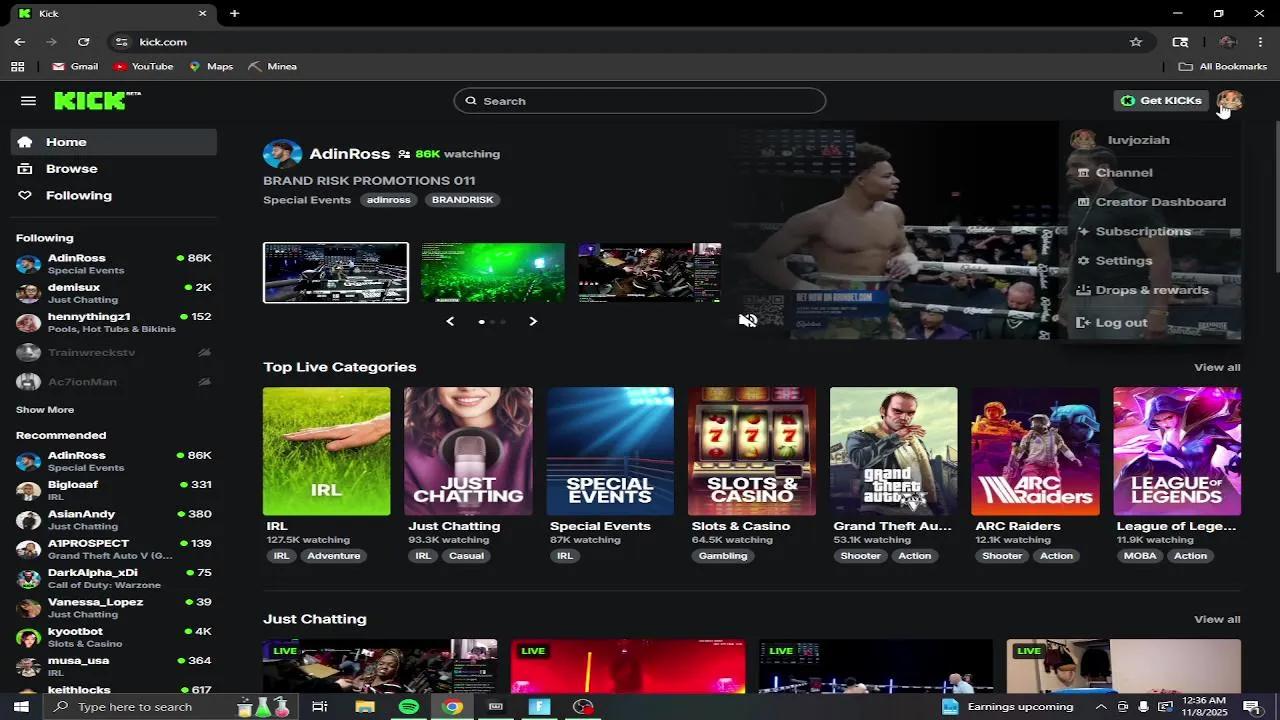
Task: View all Top Live Categories
Action: click(1217, 367)
